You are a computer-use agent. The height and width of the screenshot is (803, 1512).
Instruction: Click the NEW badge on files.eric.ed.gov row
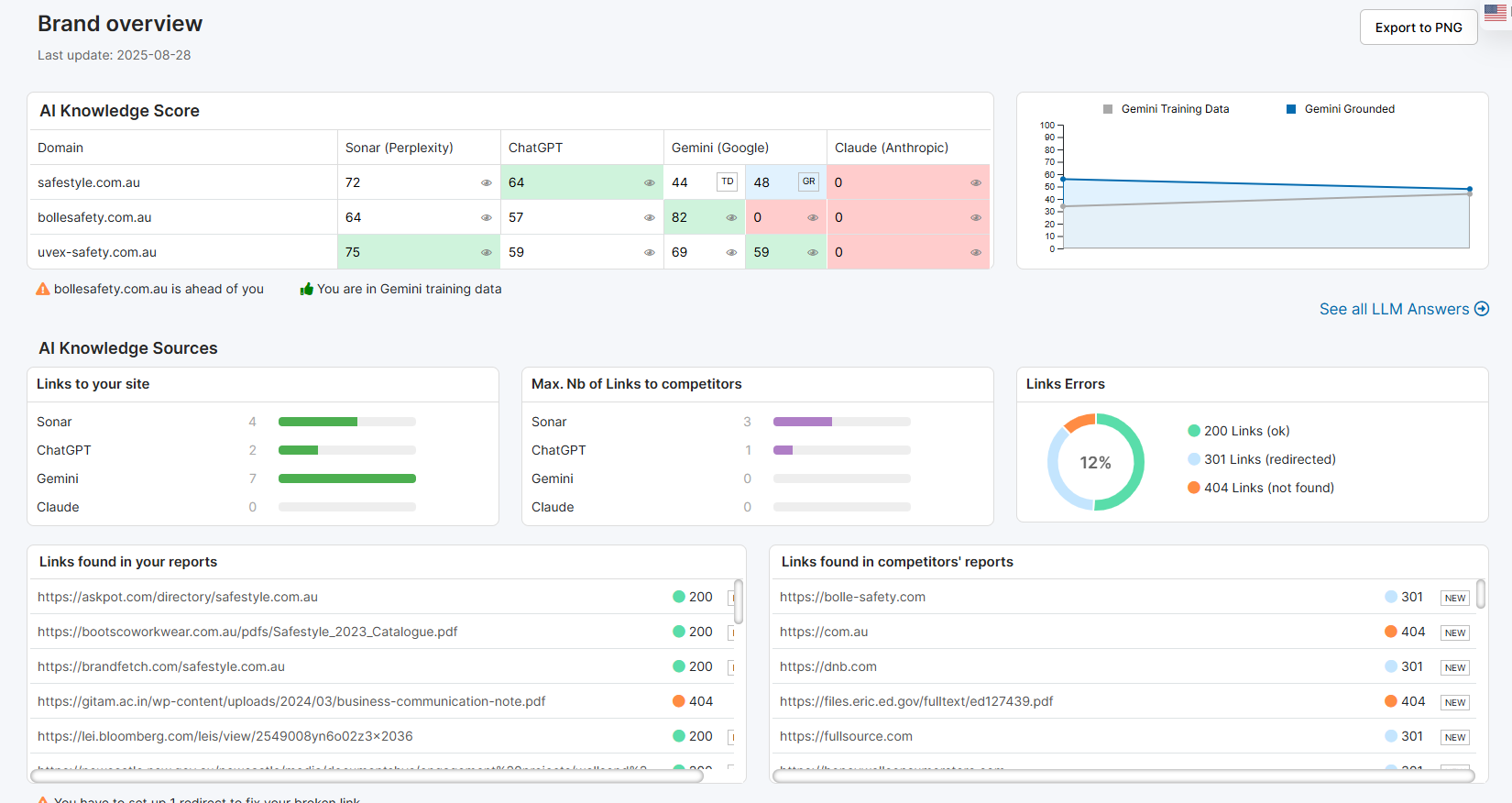(x=1455, y=702)
